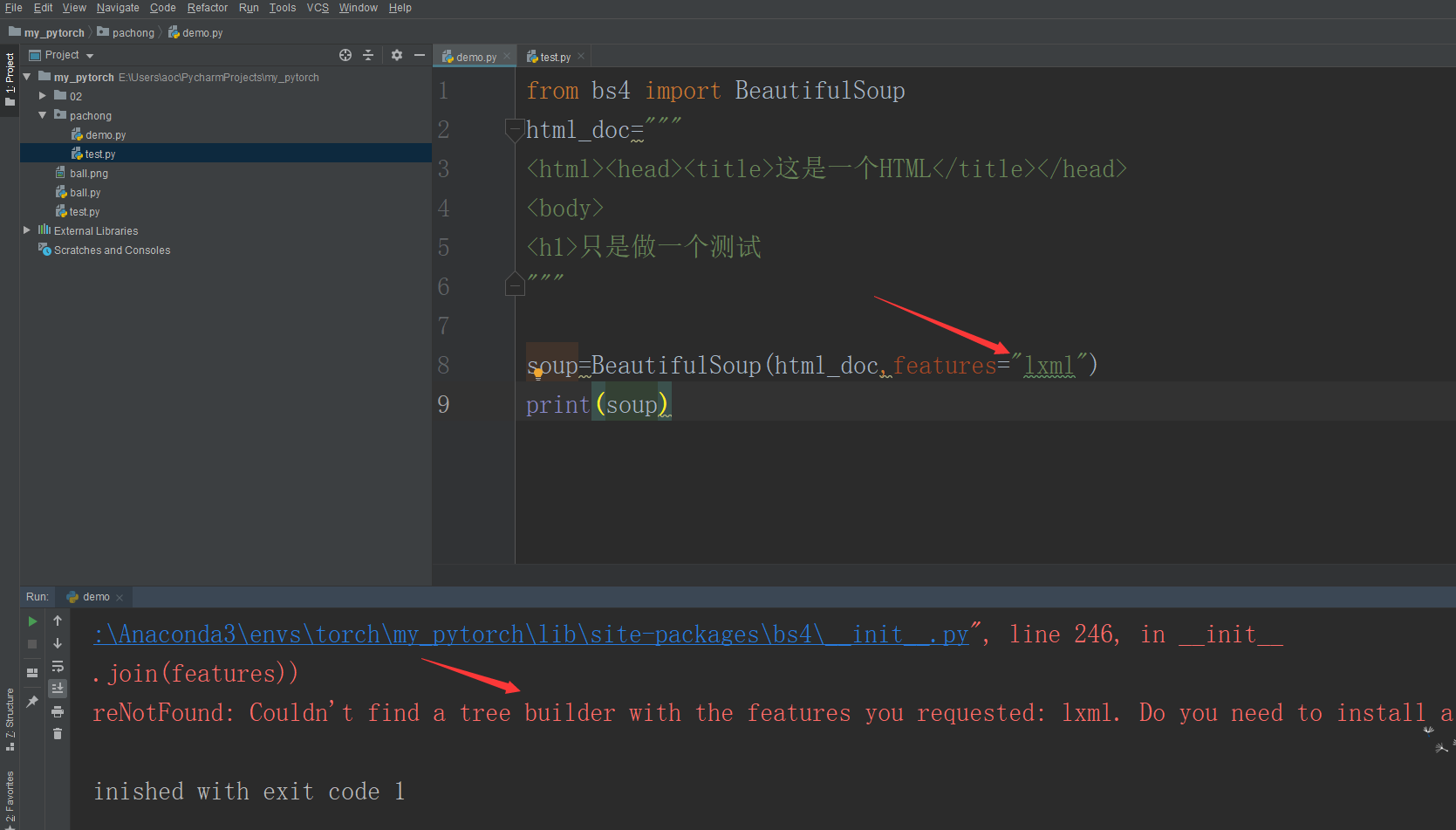
Task: Toggle the 7: Structure side tool window
Action: click(10, 720)
